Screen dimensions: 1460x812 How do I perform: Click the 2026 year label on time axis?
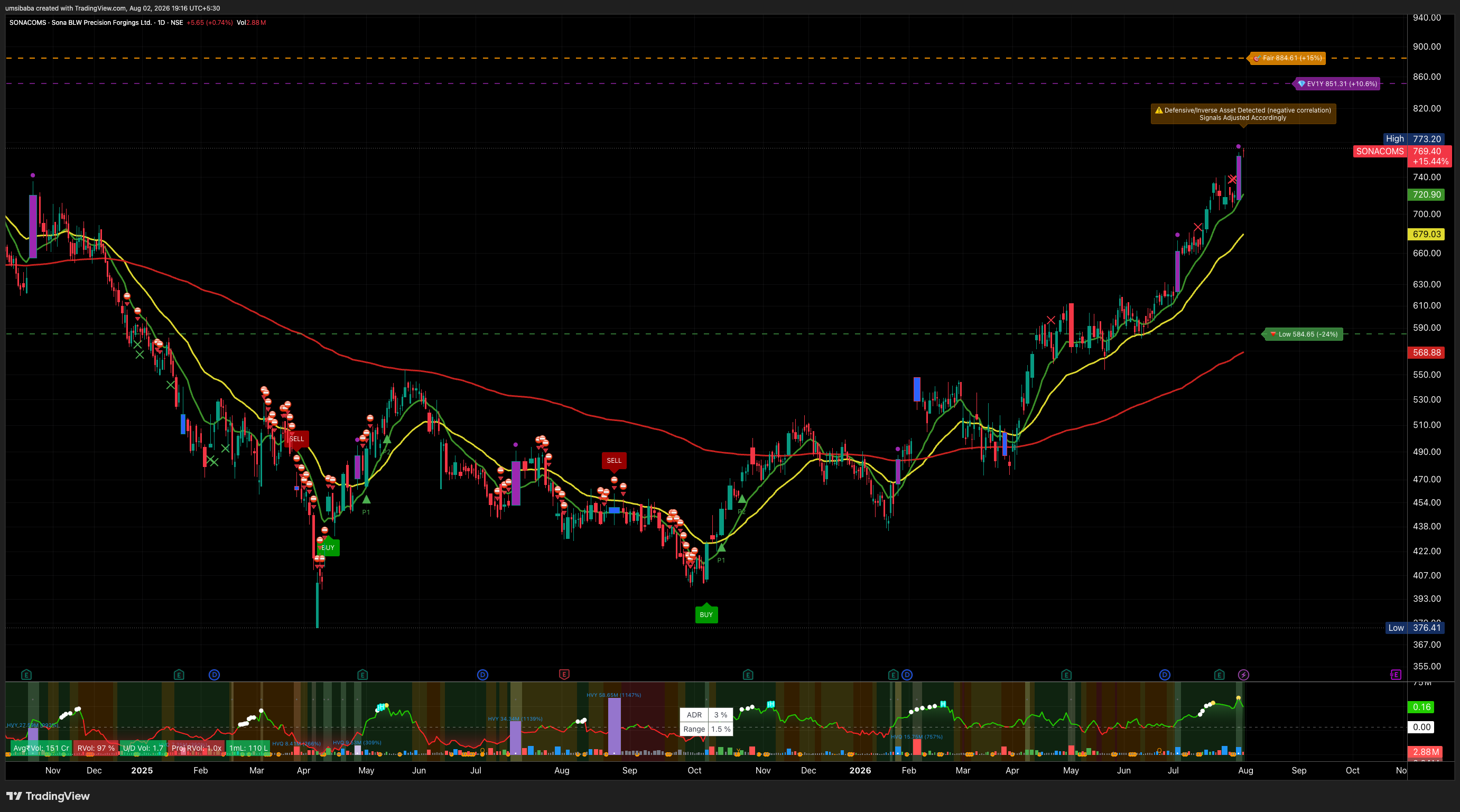pyautogui.click(x=860, y=771)
